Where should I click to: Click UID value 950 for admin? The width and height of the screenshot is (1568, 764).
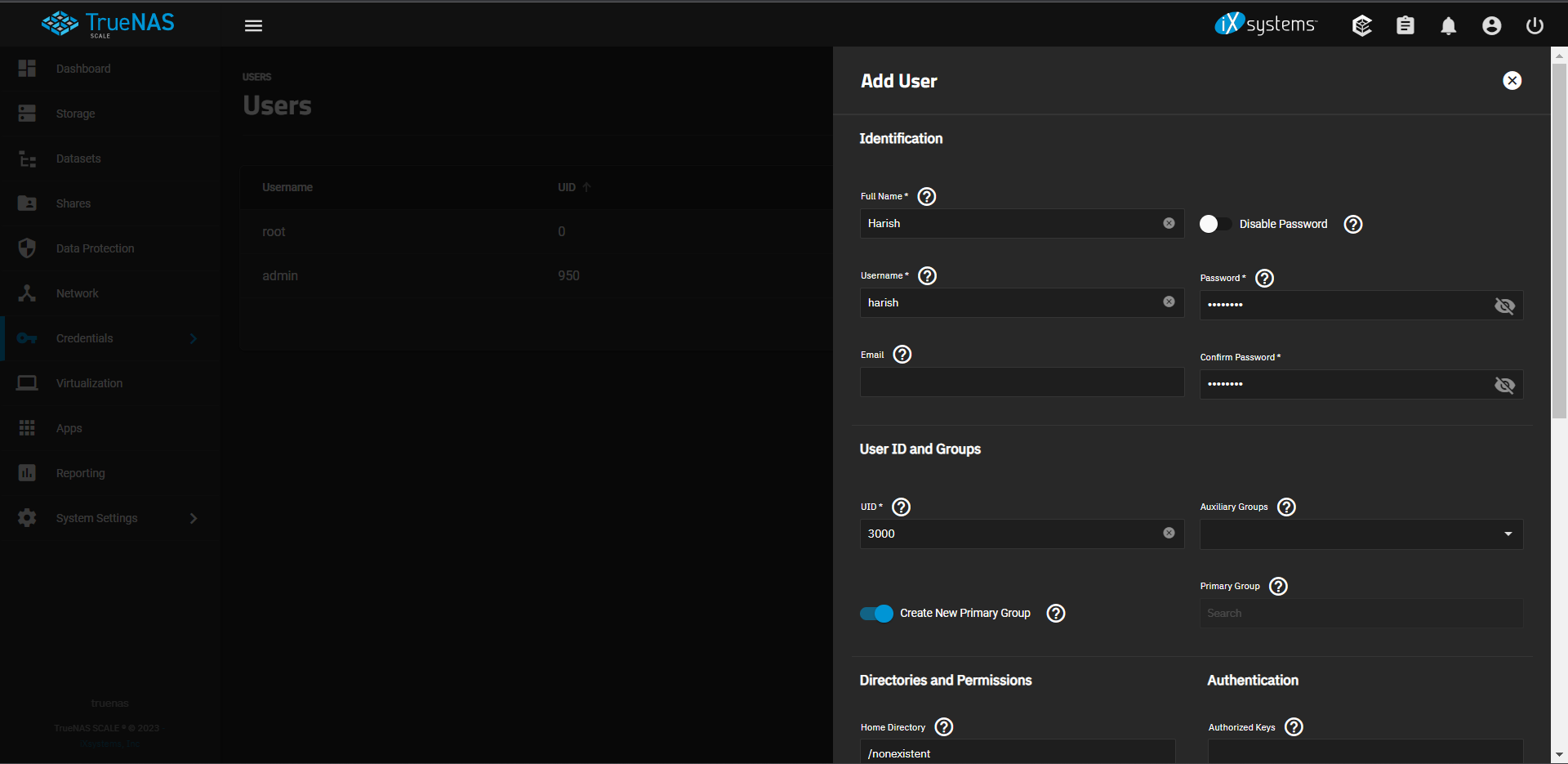coord(568,275)
